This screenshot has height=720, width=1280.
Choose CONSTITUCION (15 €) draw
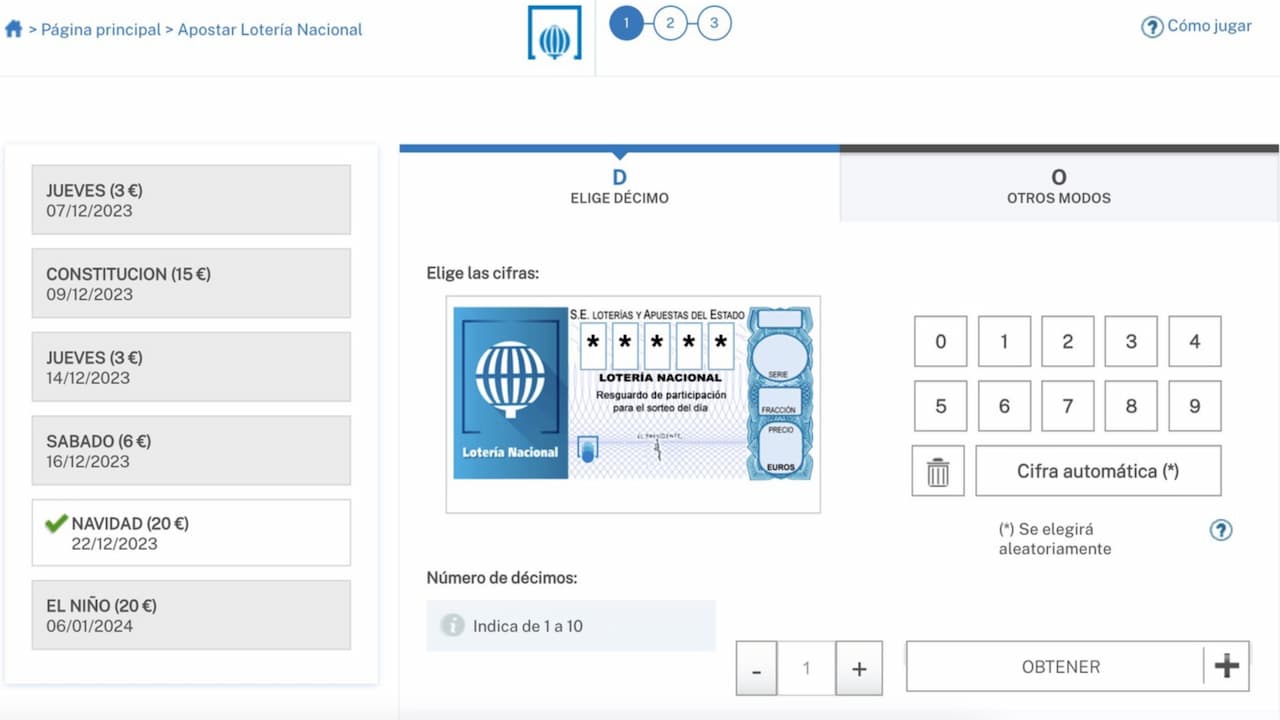coord(191,283)
